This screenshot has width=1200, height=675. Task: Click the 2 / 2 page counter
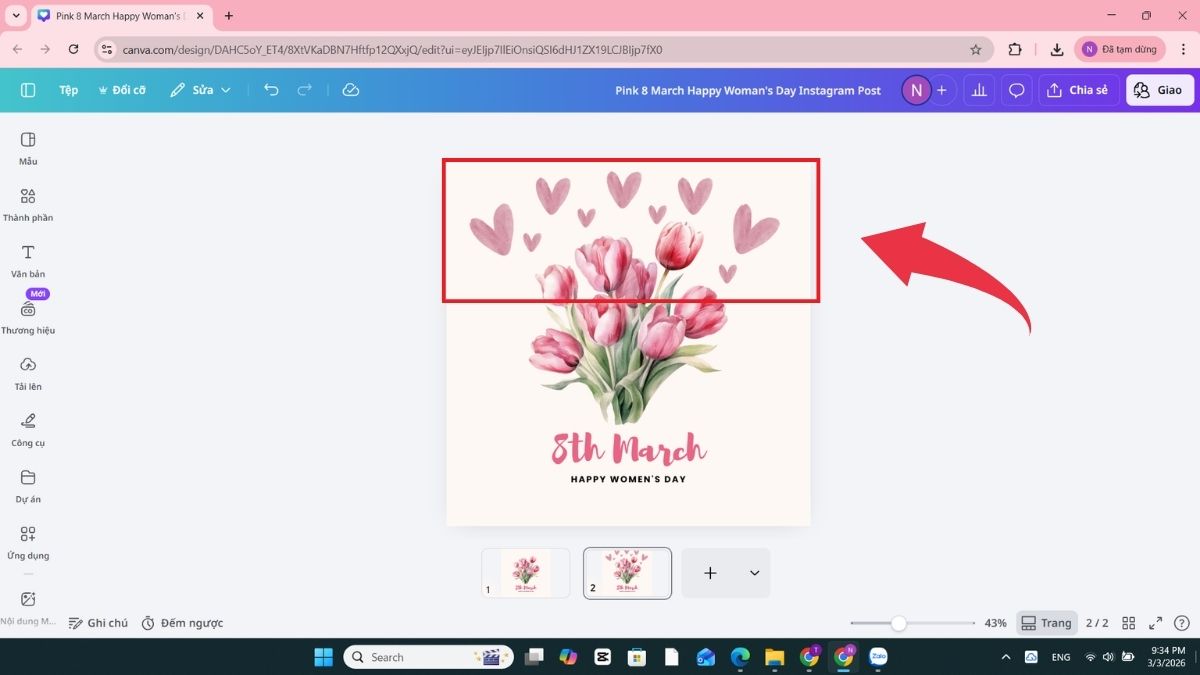(1097, 623)
